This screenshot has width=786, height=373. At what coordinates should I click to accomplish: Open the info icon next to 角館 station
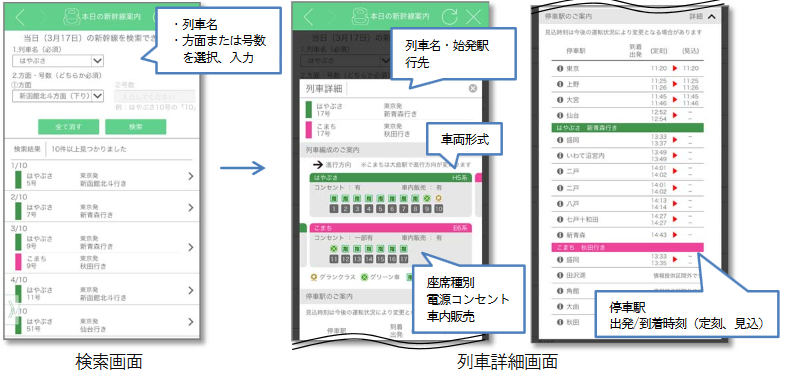pyautogui.click(x=560, y=291)
